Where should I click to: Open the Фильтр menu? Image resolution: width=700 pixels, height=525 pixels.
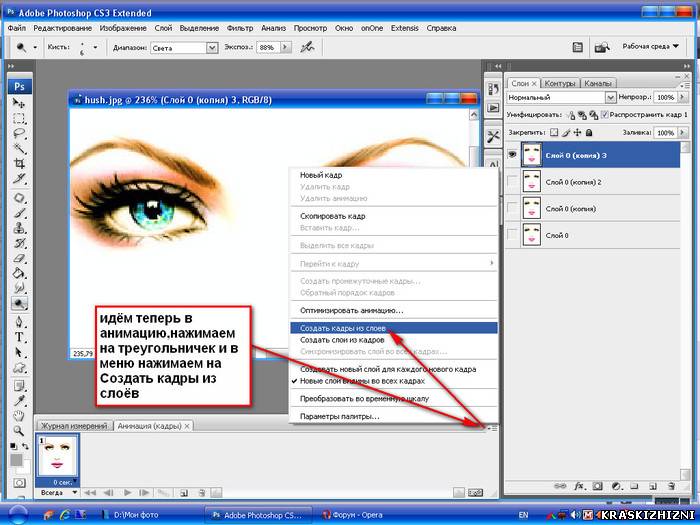point(240,28)
